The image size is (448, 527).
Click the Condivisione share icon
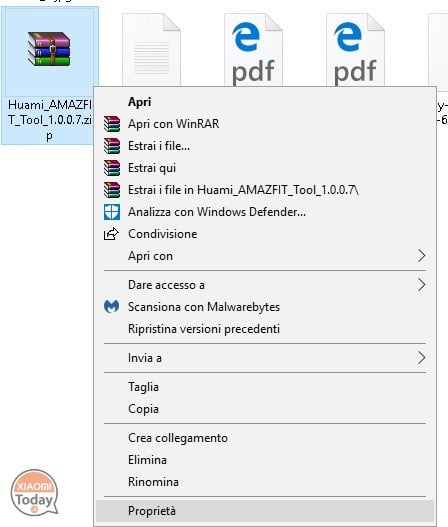111,234
